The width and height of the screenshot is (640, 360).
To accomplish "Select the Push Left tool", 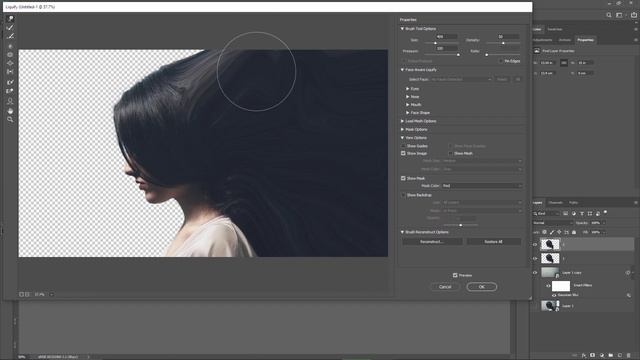I will click(10, 72).
